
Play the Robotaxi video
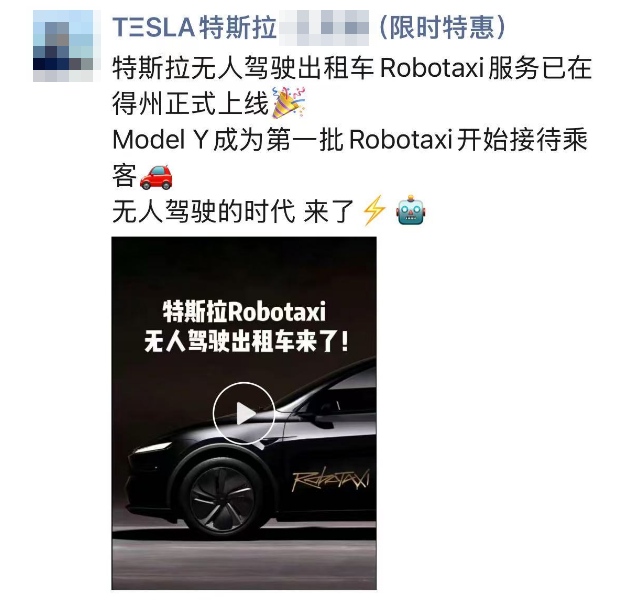pyautogui.click(x=244, y=413)
